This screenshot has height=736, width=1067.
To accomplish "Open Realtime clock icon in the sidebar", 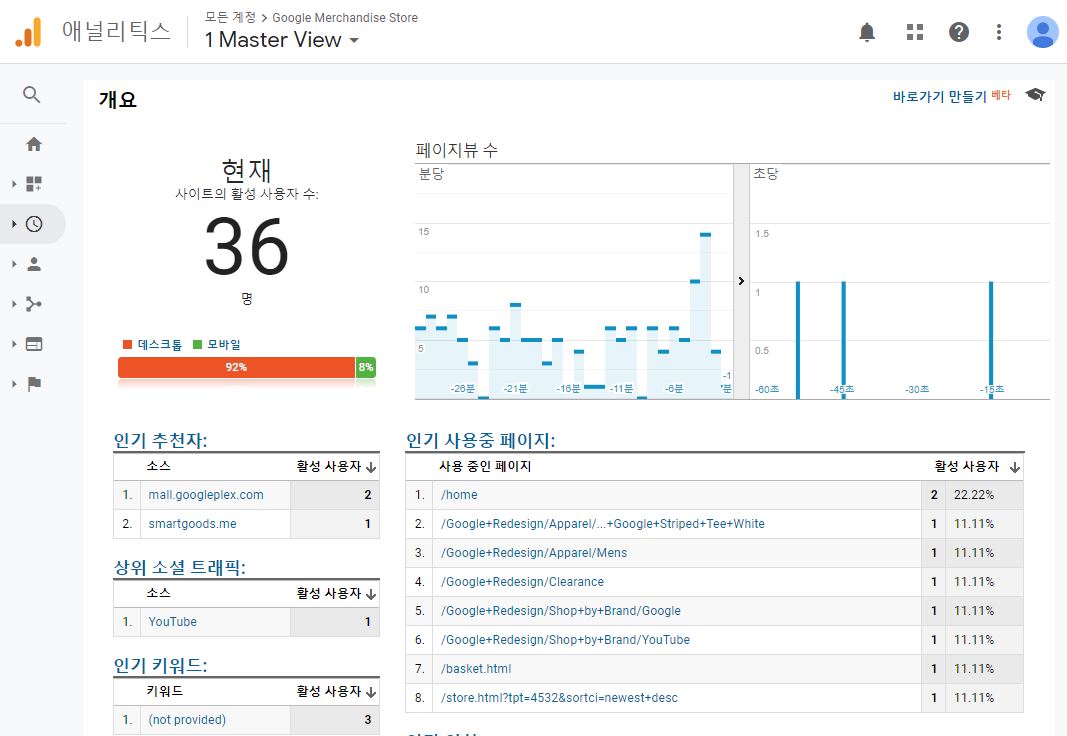I will tap(34, 224).
